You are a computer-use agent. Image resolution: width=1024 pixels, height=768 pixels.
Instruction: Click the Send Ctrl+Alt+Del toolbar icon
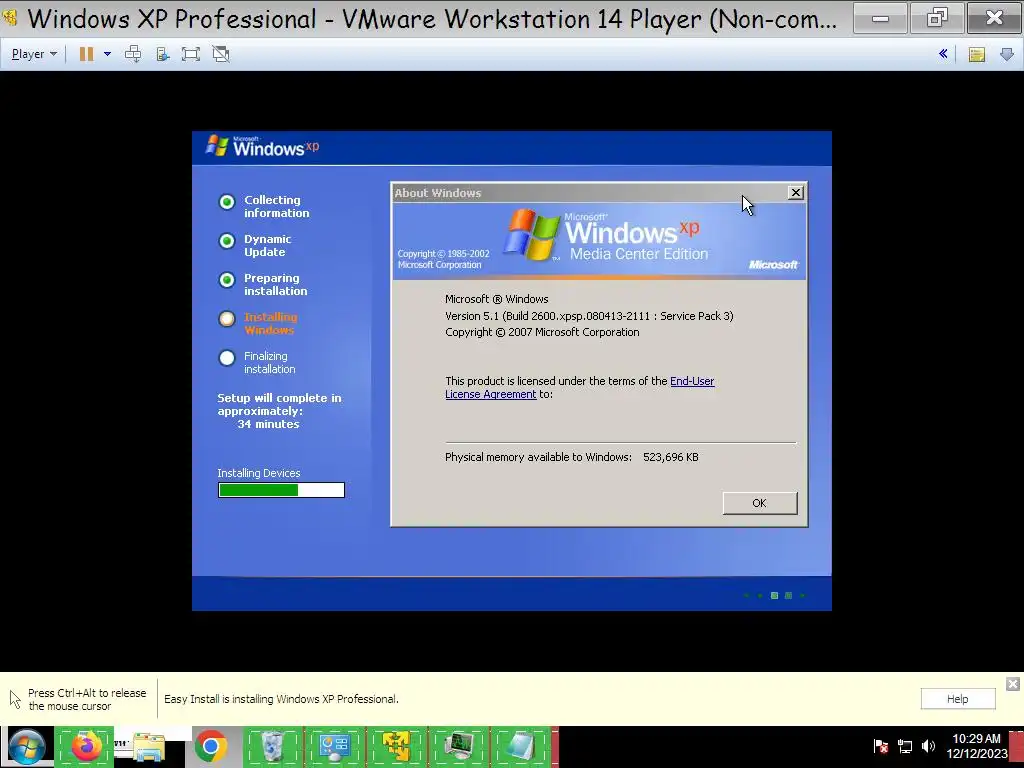click(x=133, y=54)
